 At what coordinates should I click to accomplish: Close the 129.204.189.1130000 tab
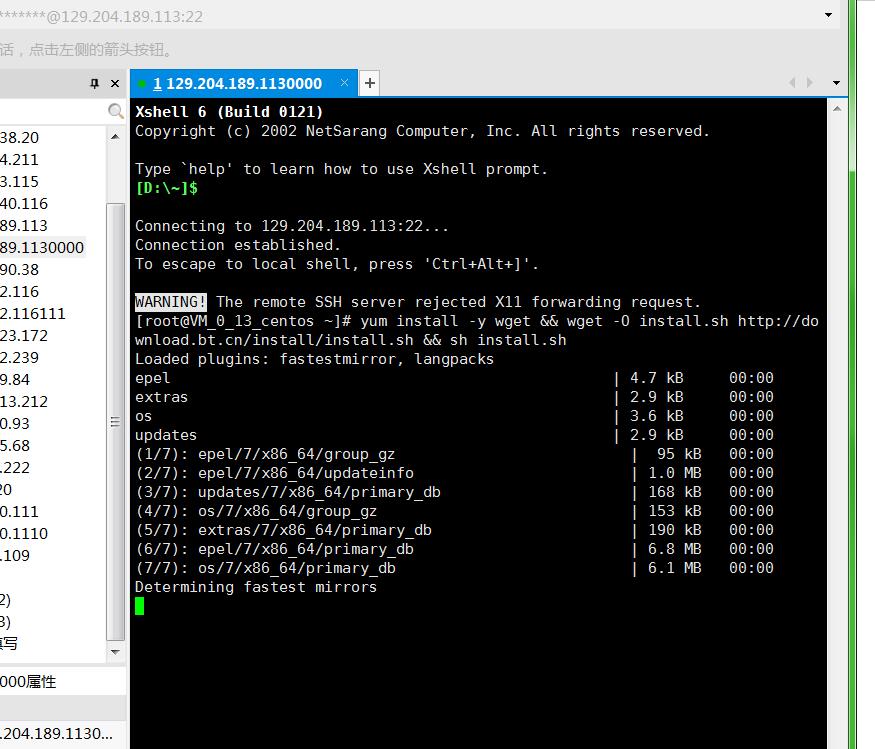click(345, 83)
